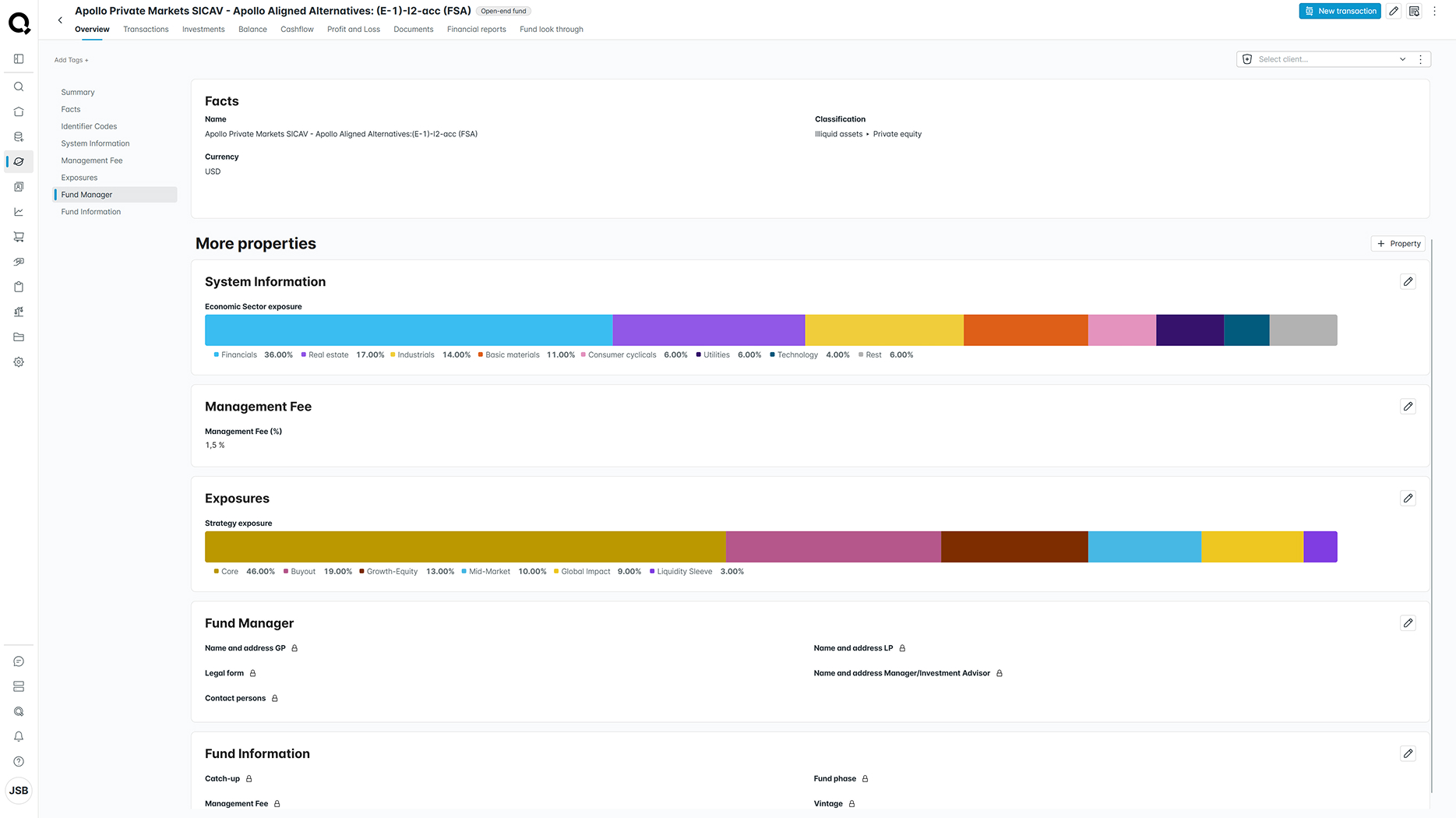Viewport: 1456px width, 818px height.
Task: Click the pink Buyout strategy bar segment
Action: (x=834, y=547)
